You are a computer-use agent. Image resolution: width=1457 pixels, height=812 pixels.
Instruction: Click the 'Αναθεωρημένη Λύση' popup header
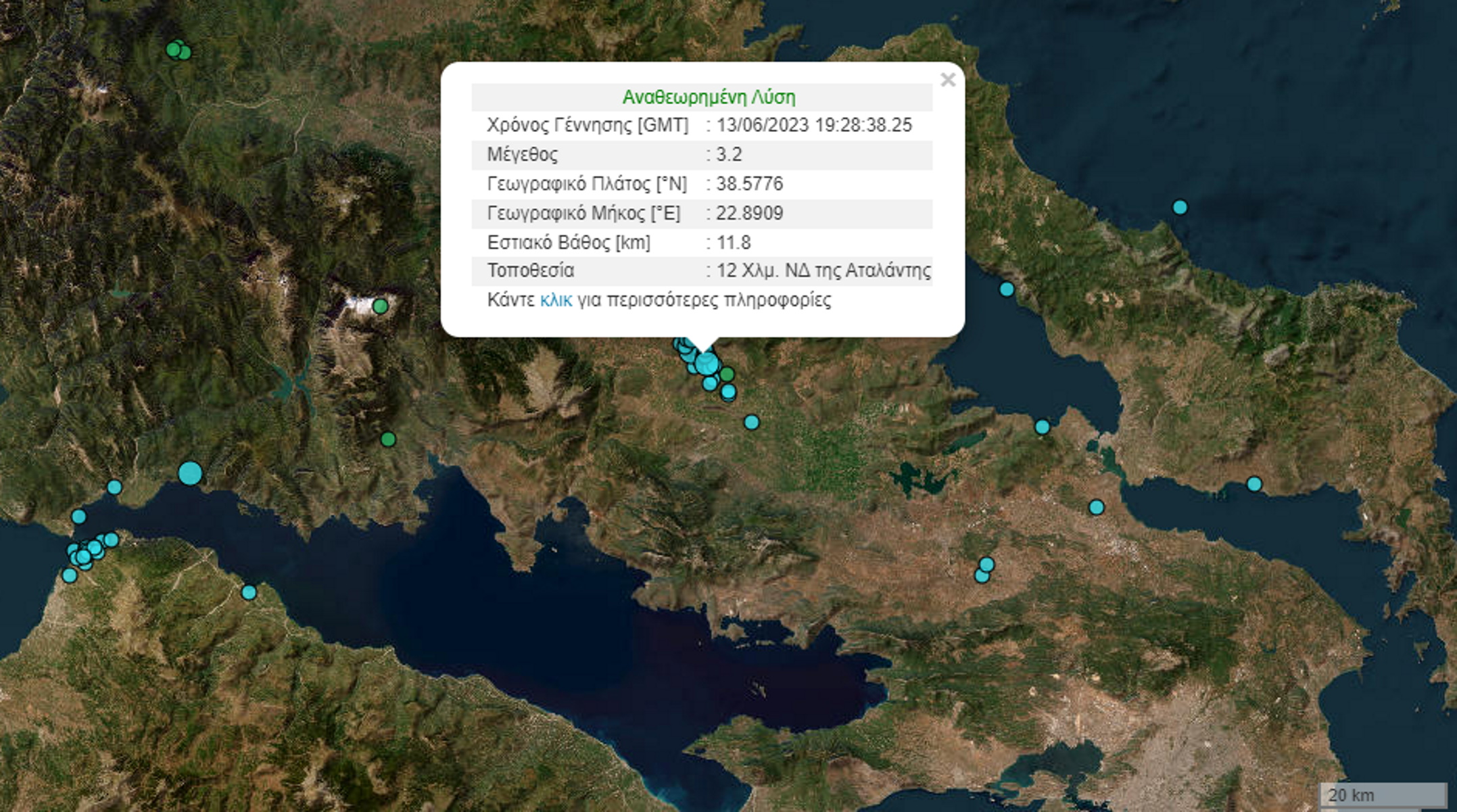708,97
